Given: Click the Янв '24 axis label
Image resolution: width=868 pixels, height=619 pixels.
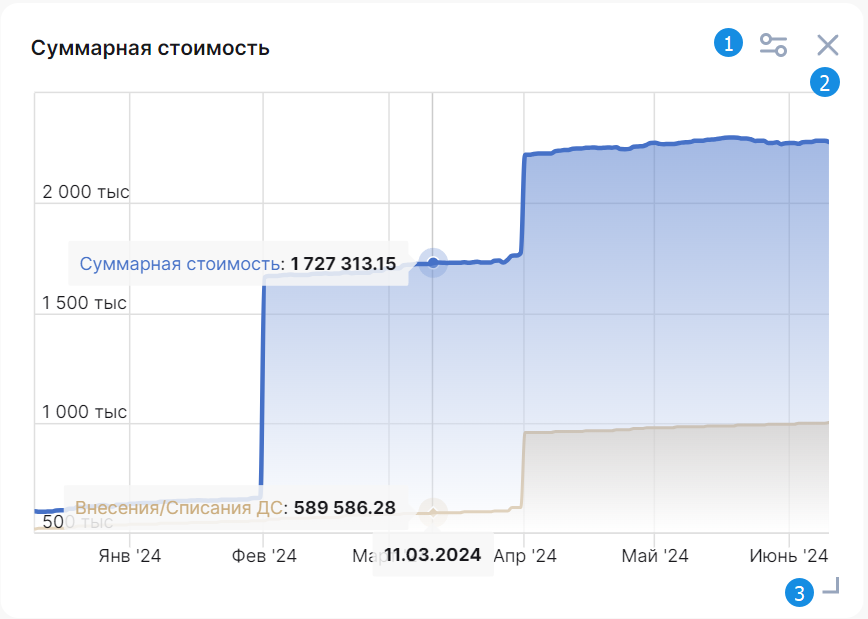Looking at the screenshot, I should tap(130, 555).
